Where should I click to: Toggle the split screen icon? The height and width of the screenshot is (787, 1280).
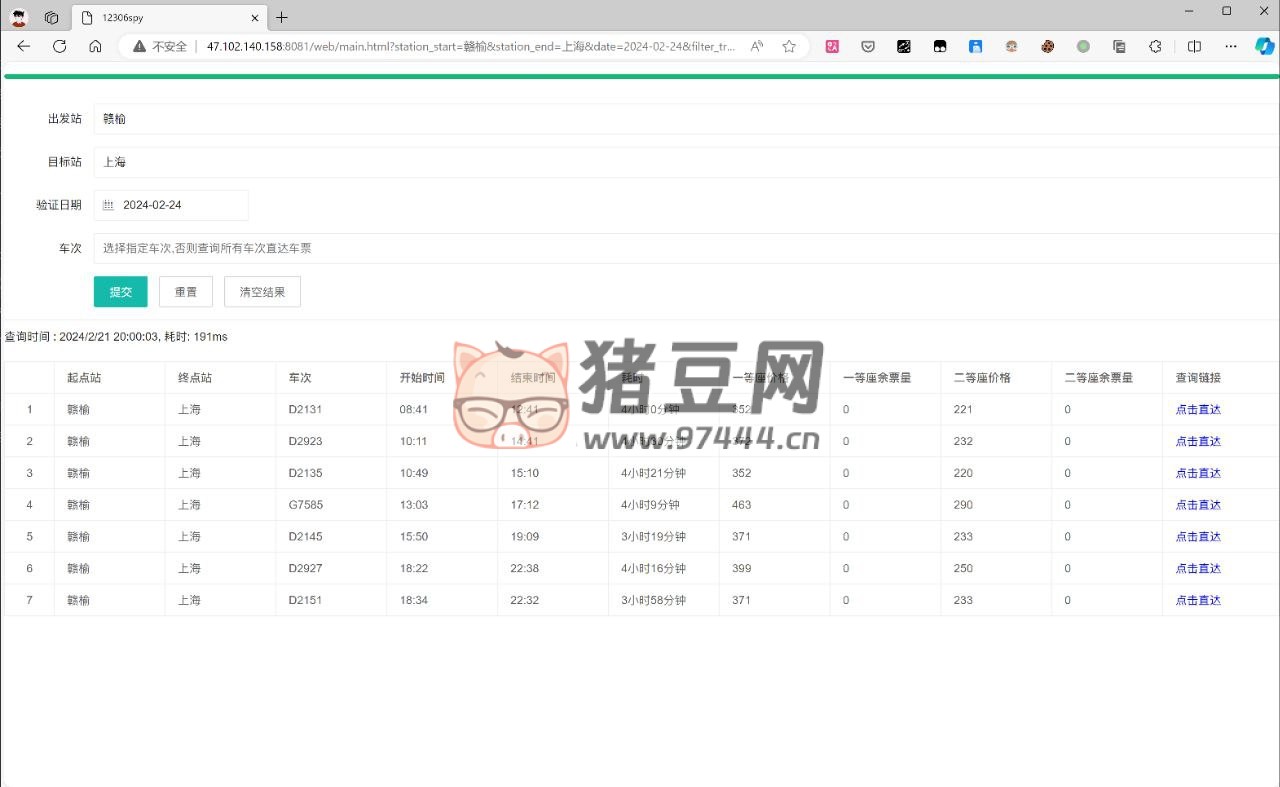pyautogui.click(x=1194, y=46)
